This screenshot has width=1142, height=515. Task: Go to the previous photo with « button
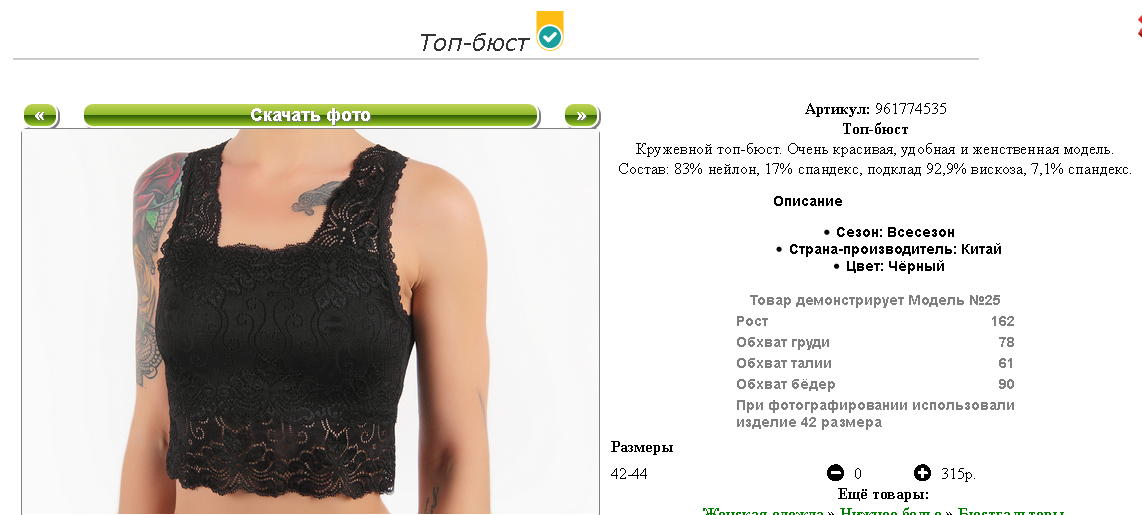coord(41,116)
